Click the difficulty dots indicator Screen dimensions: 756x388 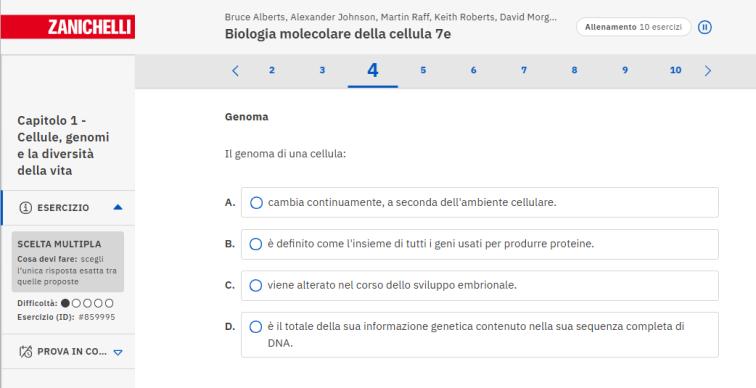87,303
